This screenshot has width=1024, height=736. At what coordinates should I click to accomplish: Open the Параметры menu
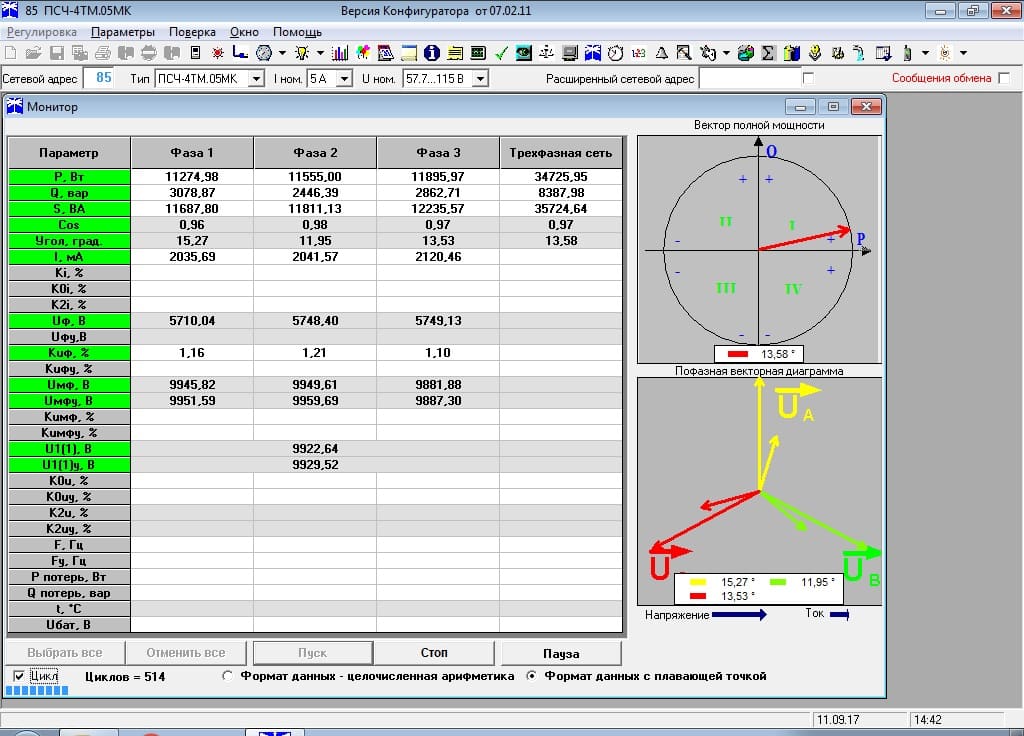coord(123,32)
